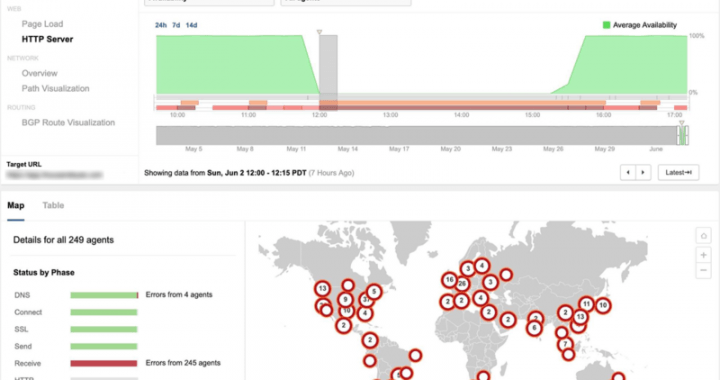Go to next time interval arrow
The image size is (720, 380).
click(643, 173)
